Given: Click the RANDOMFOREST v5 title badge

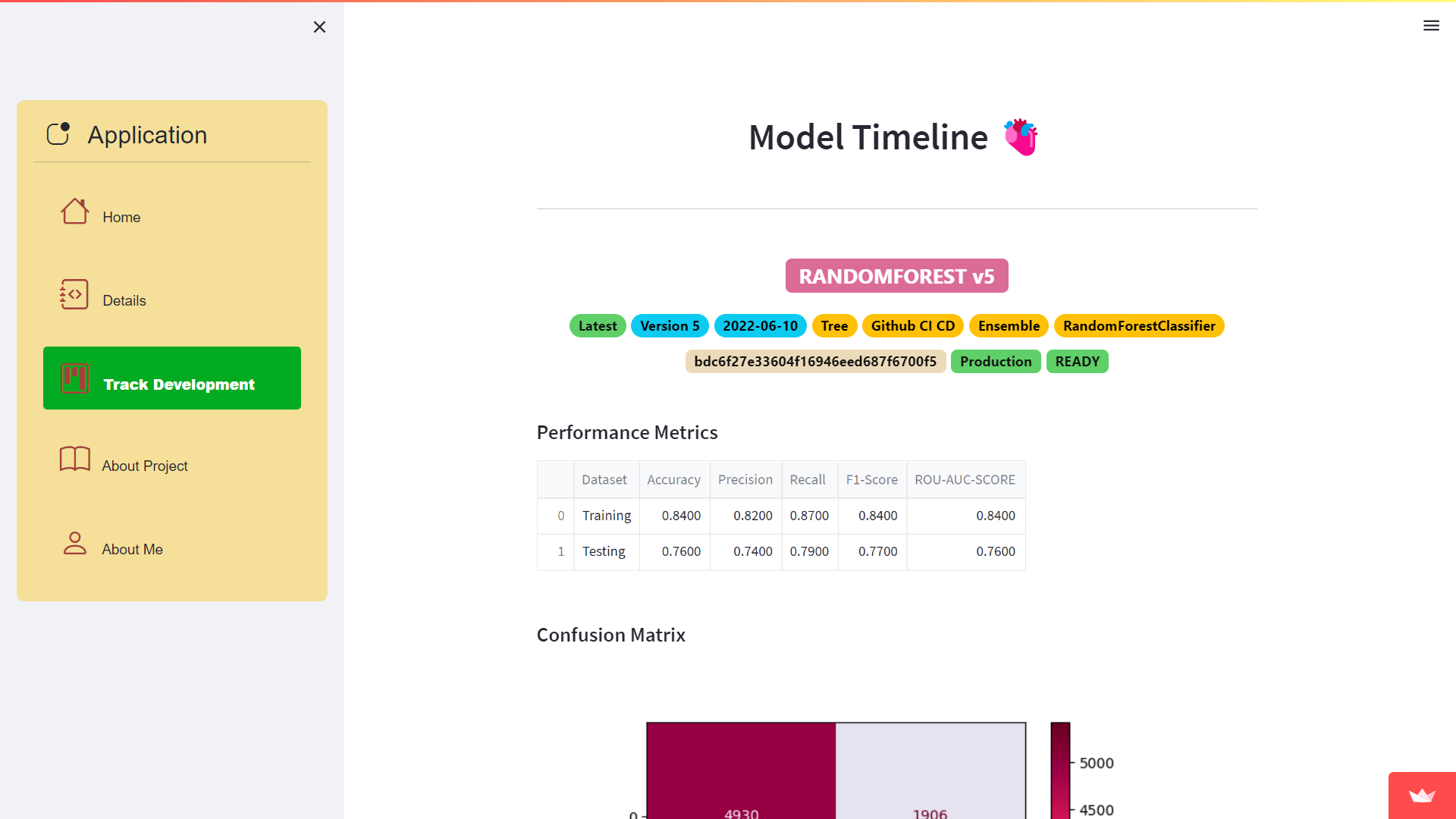Looking at the screenshot, I should [896, 276].
